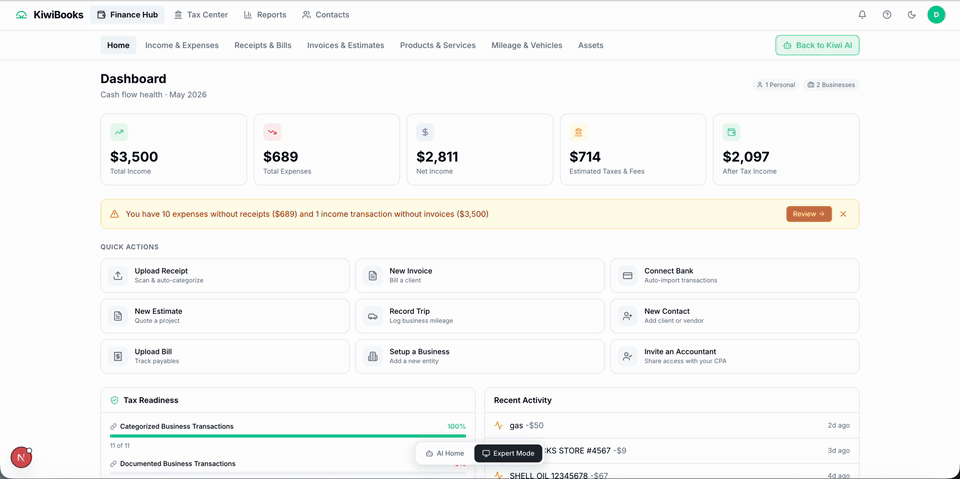Click the Upload Receipt upload icon
The width and height of the screenshot is (960, 479).
pos(118,275)
